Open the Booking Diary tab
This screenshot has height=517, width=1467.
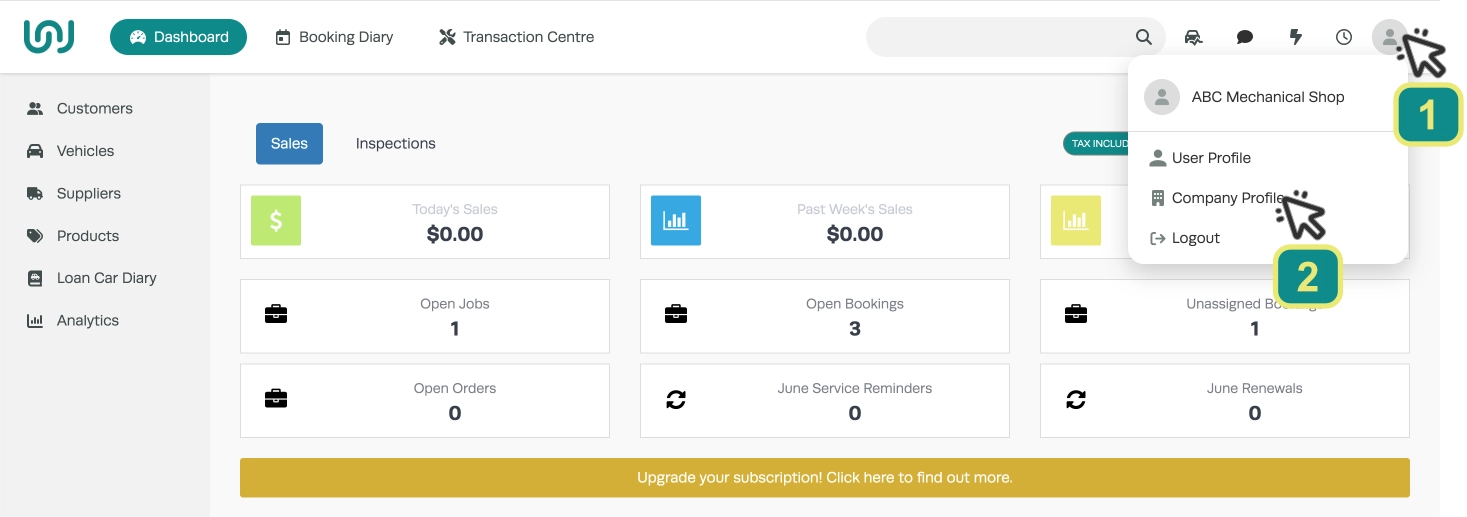334,37
